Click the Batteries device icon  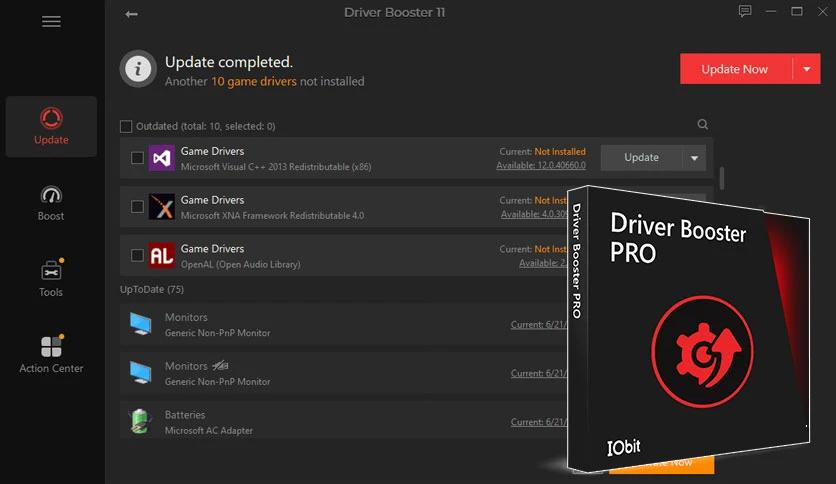[x=139, y=421]
